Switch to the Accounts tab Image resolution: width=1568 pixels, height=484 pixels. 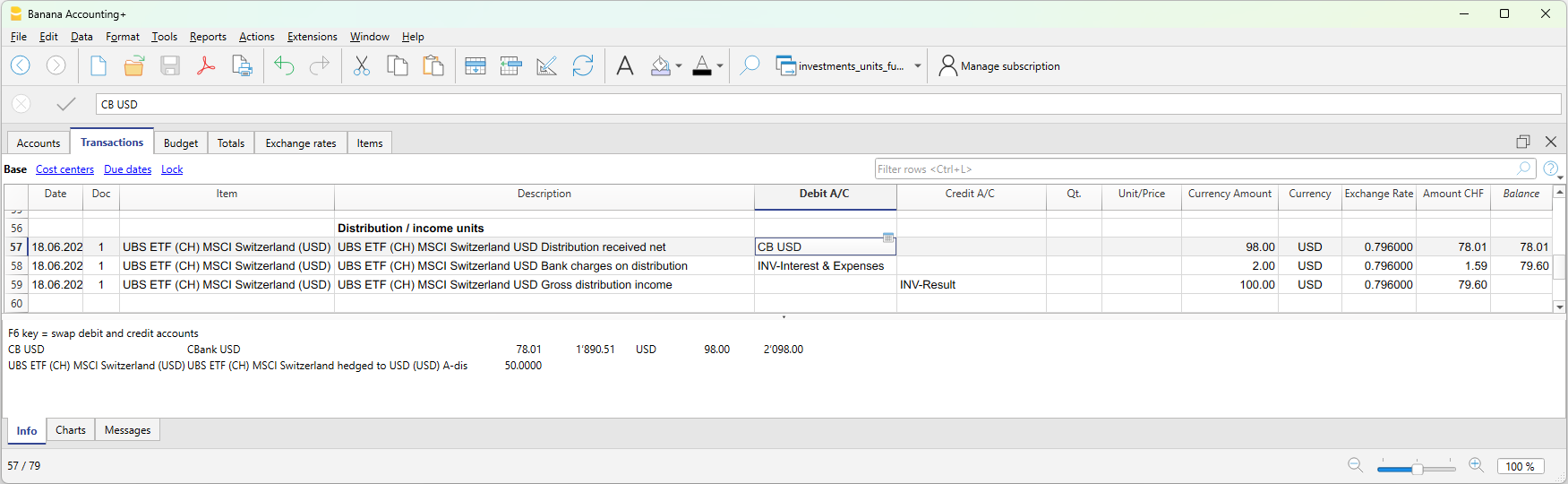point(39,143)
